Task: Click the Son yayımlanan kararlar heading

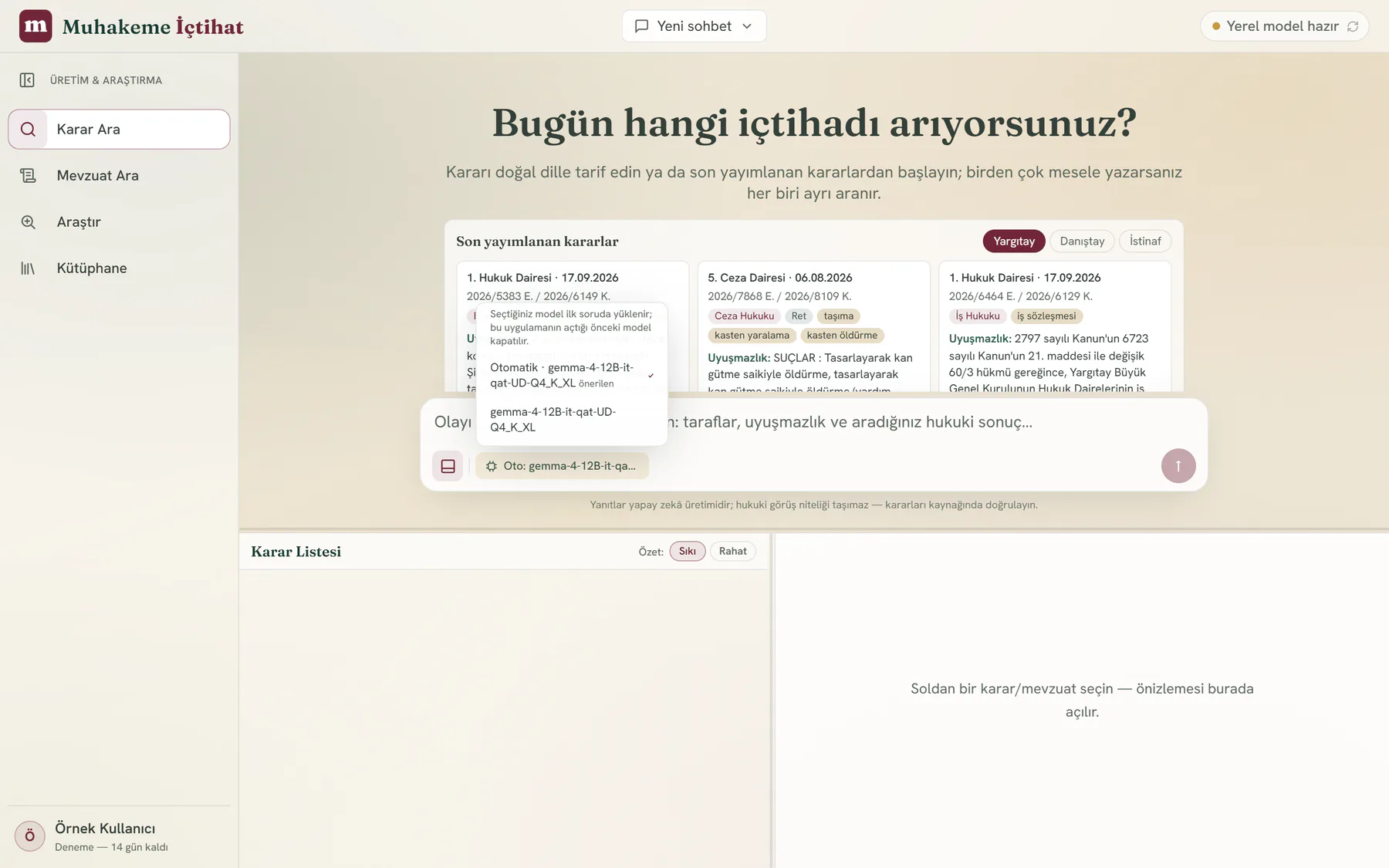Action: [x=537, y=241]
